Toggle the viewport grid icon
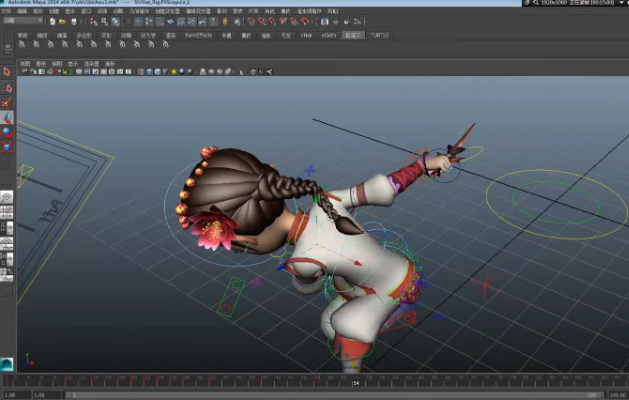The image size is (629, 400). 79,72
